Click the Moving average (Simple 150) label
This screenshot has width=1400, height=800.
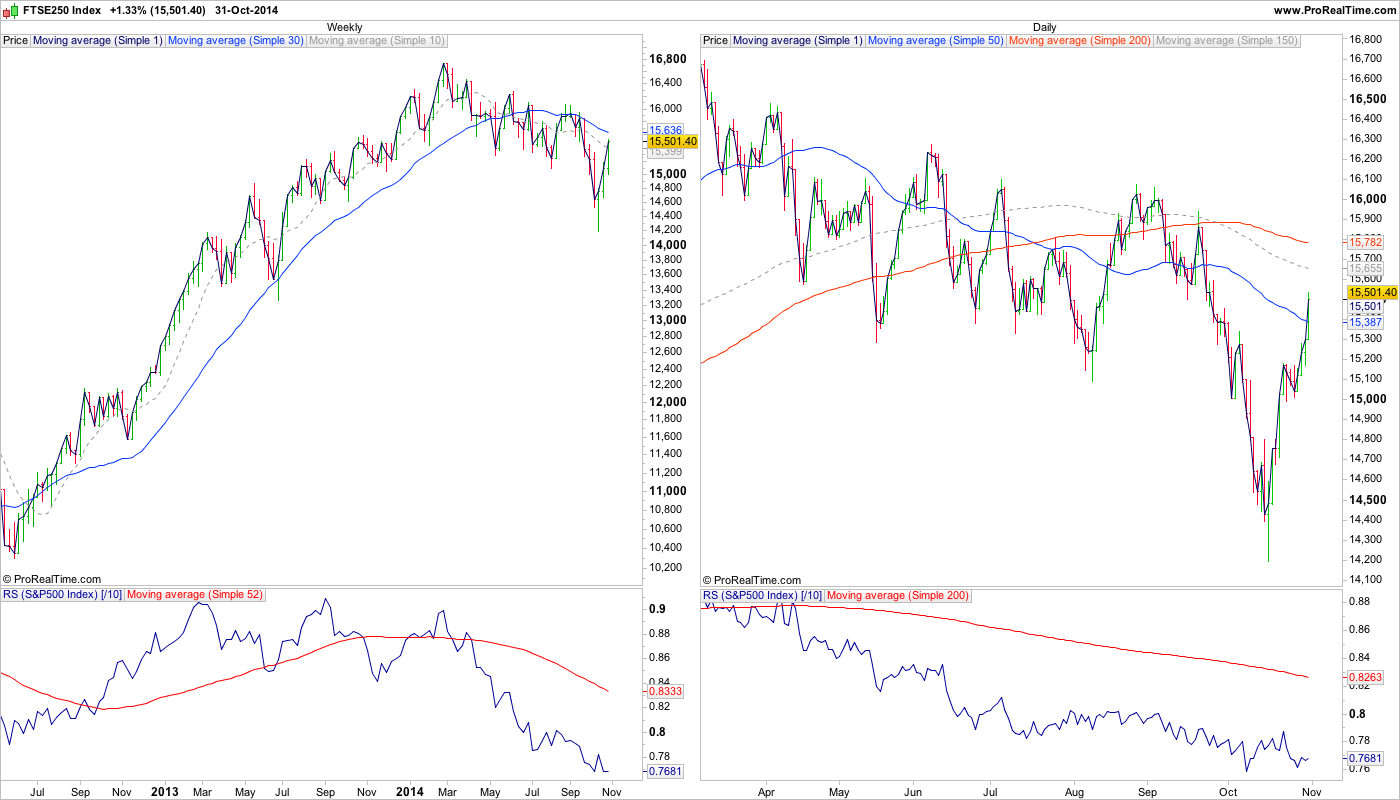pyautogui.click(x=1227, y=40)
